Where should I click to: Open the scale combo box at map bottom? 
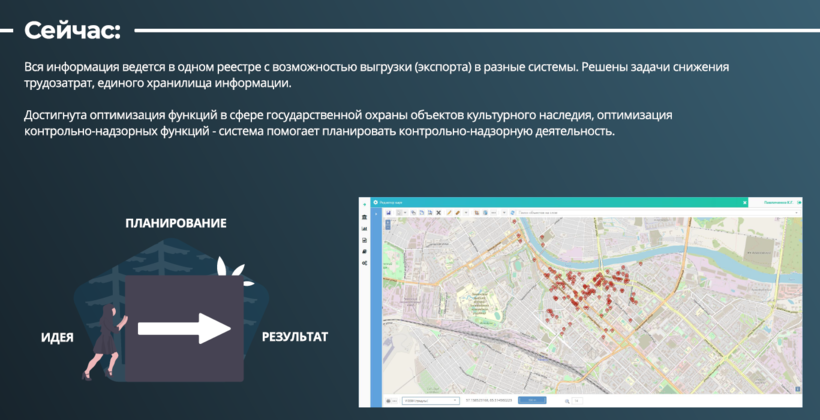(x=430, y=400)
